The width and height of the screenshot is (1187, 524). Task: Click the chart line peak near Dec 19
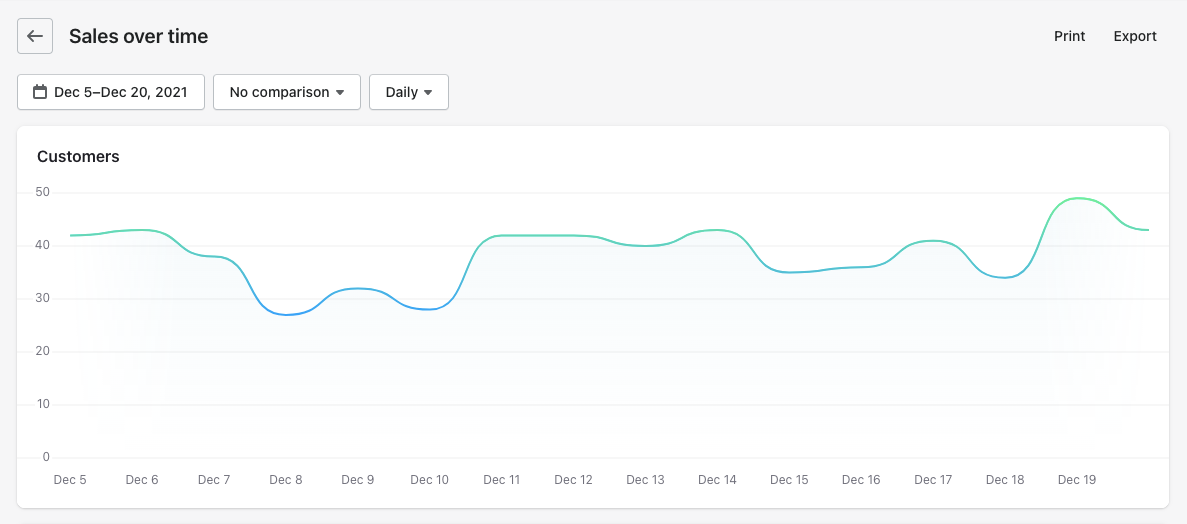pyautogui.click(x=1078, y=198)
